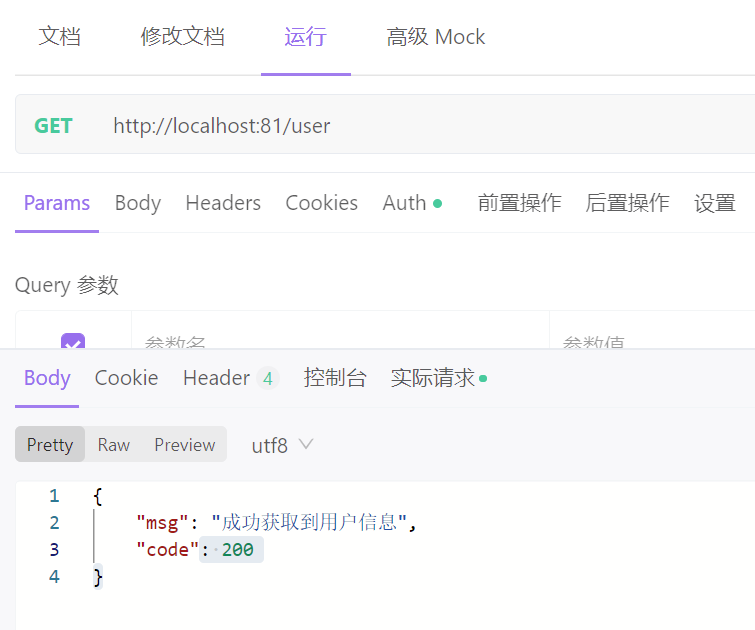Open the utf8 encoding dropdown

[282, 445]
